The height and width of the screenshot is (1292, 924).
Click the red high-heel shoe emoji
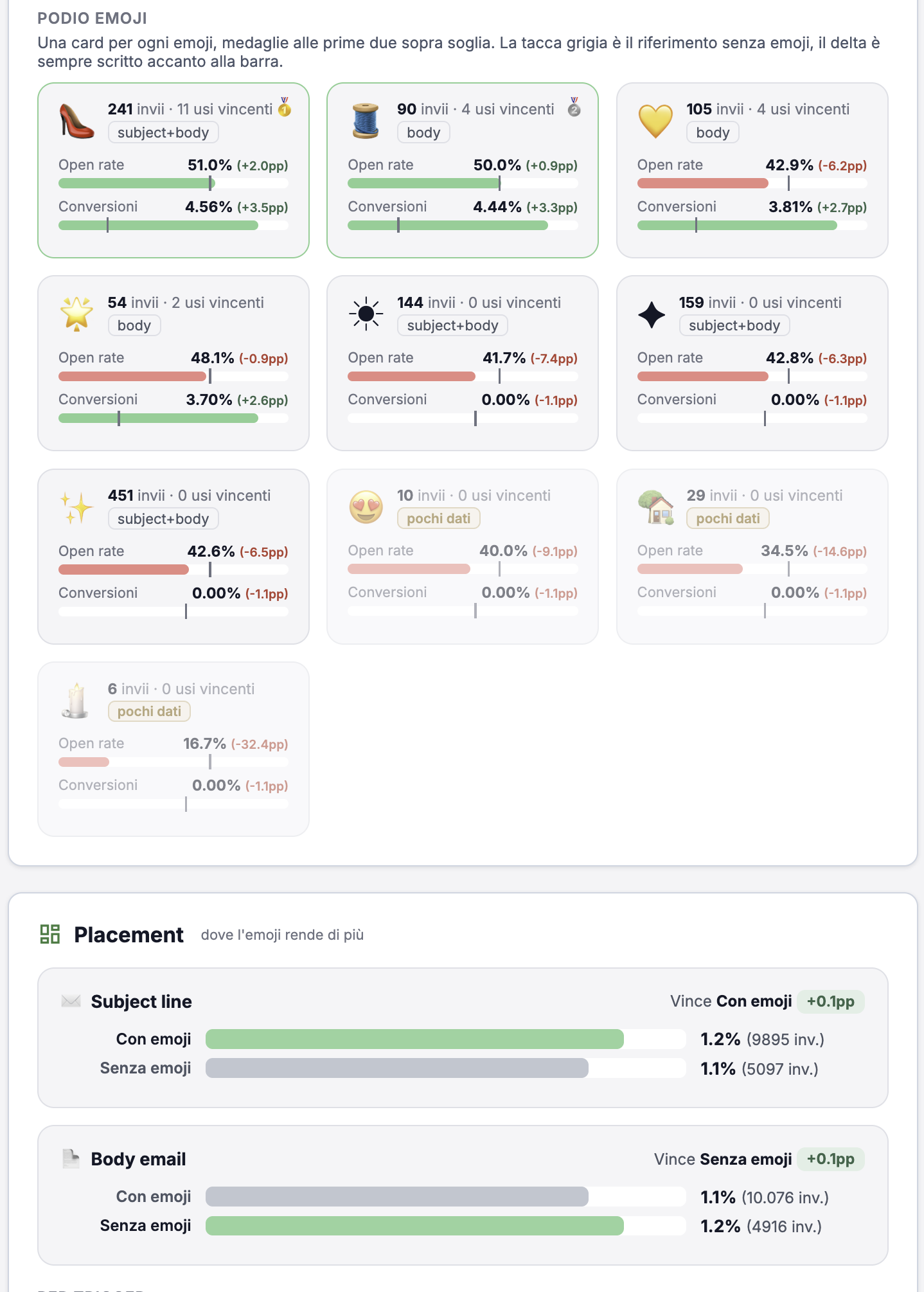pyautogui.click(x=76, y=121)
